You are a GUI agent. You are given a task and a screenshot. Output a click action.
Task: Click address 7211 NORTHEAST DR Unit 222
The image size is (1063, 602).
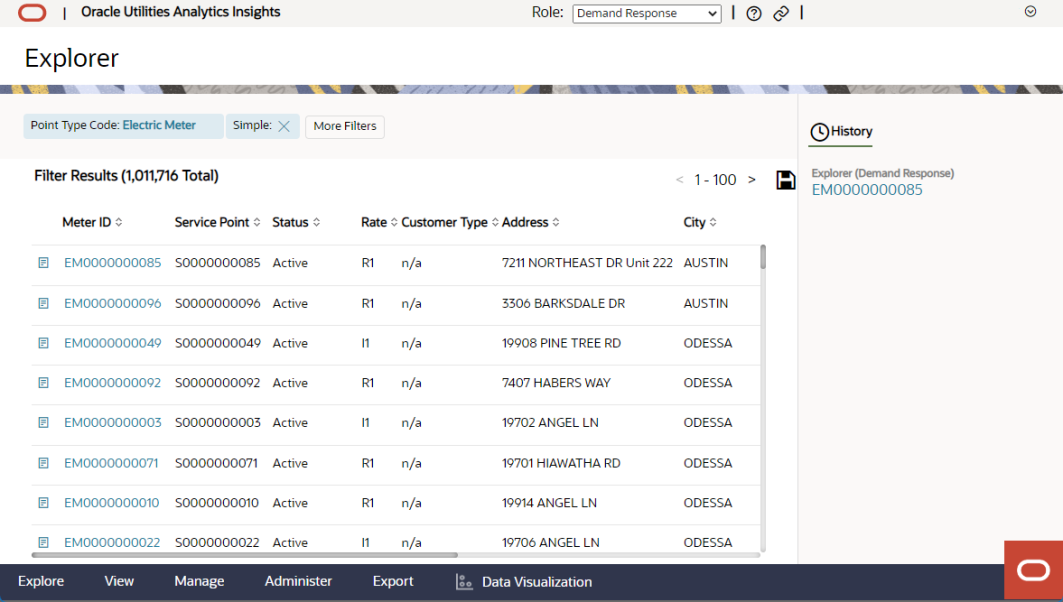click(x=587, y=263)
